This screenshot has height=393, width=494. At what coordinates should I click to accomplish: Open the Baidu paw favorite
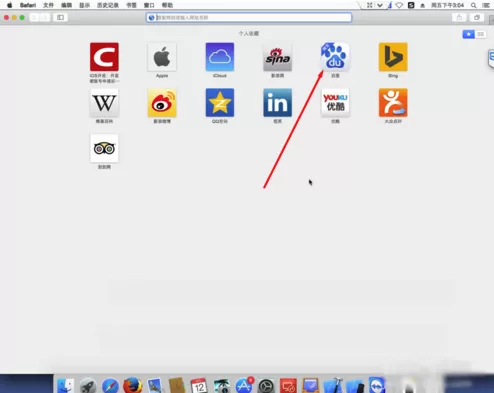(335, 57)
